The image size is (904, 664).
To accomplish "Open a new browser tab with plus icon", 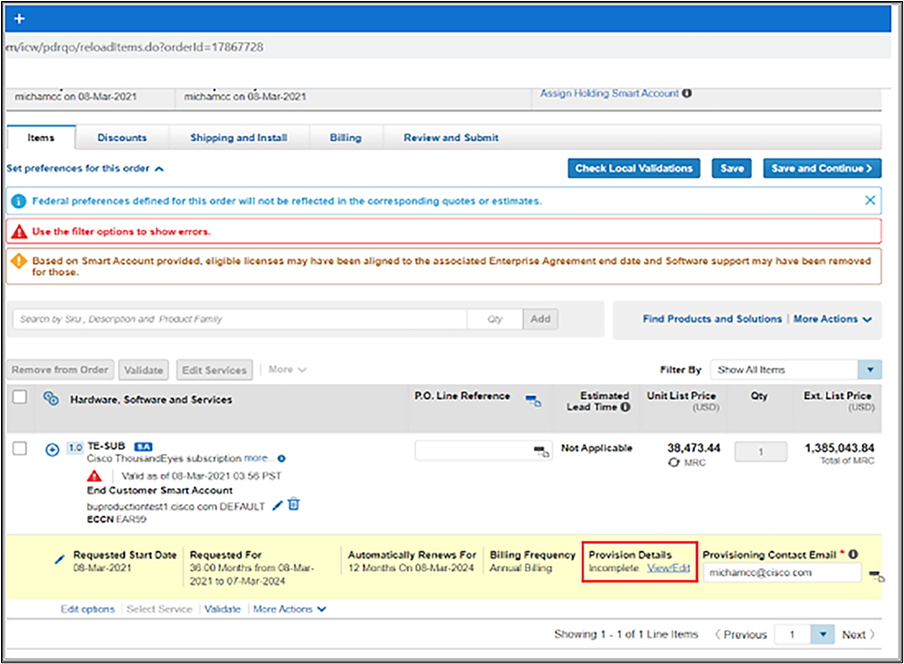I will (19, 18).
